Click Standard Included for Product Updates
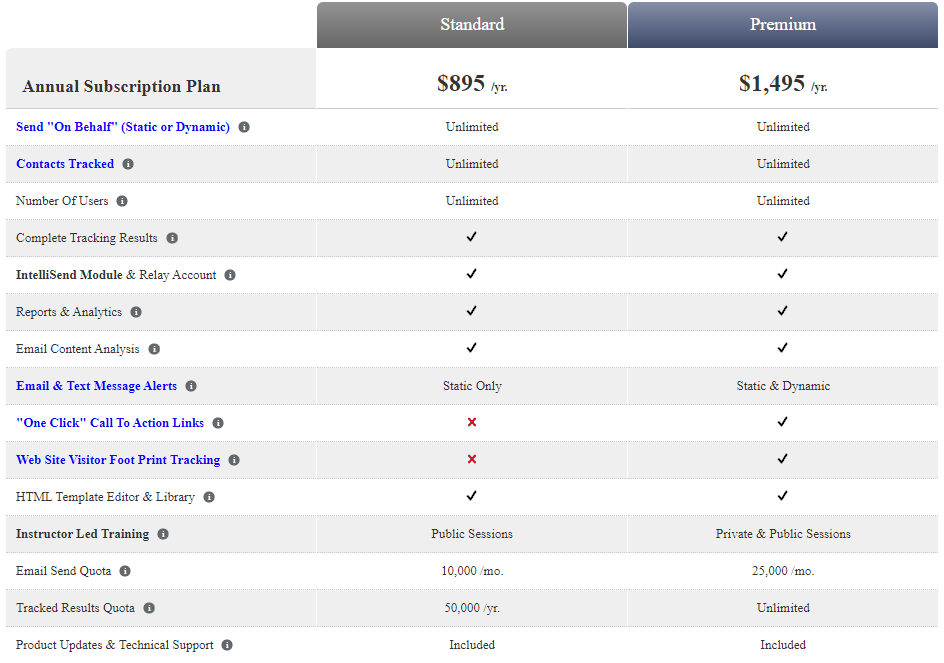 pyautogui.click(x=472, y=645)
